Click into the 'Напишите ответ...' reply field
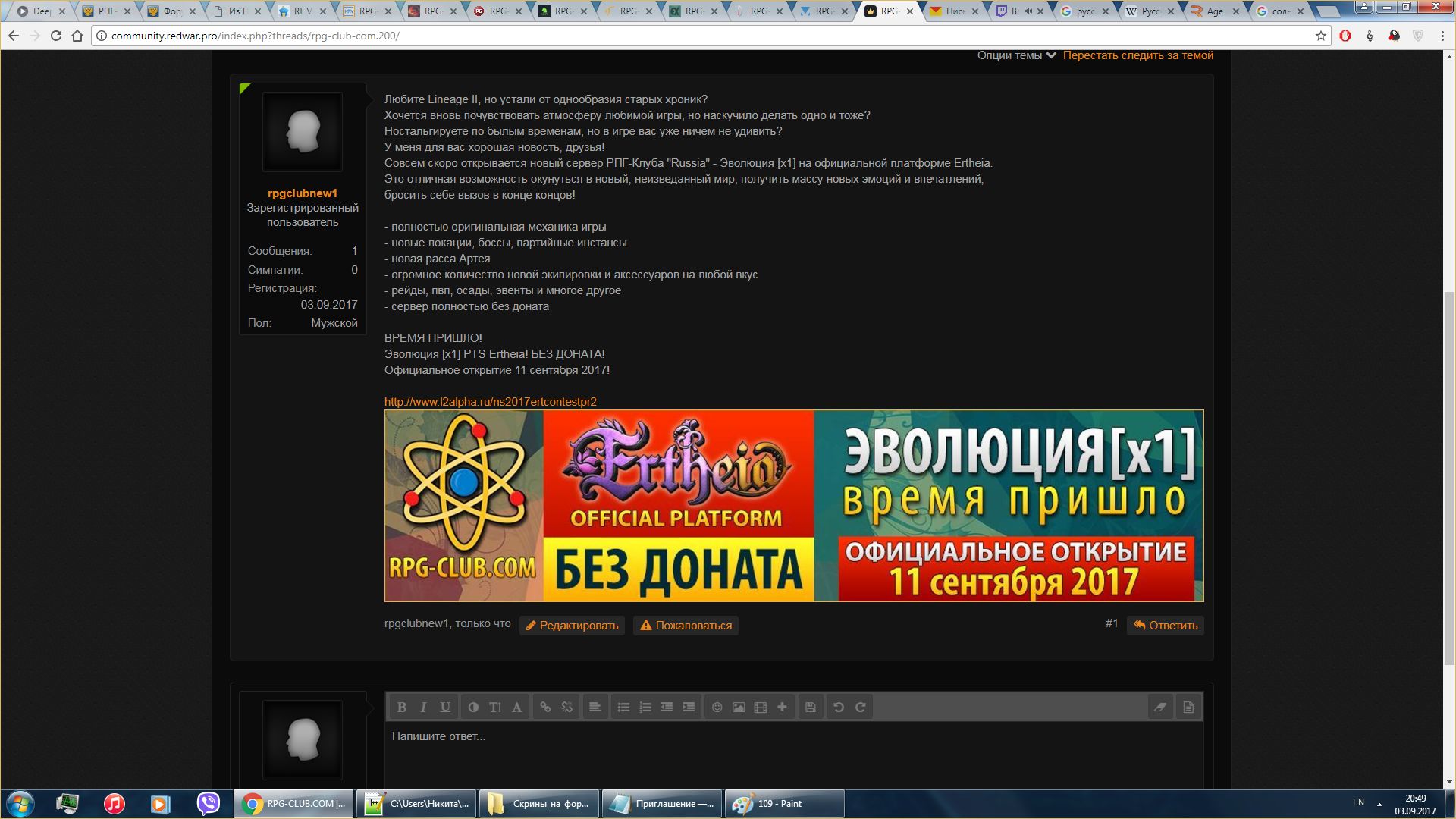The width and height of the screenshot is (1456, 819). [x=794, y=755]
